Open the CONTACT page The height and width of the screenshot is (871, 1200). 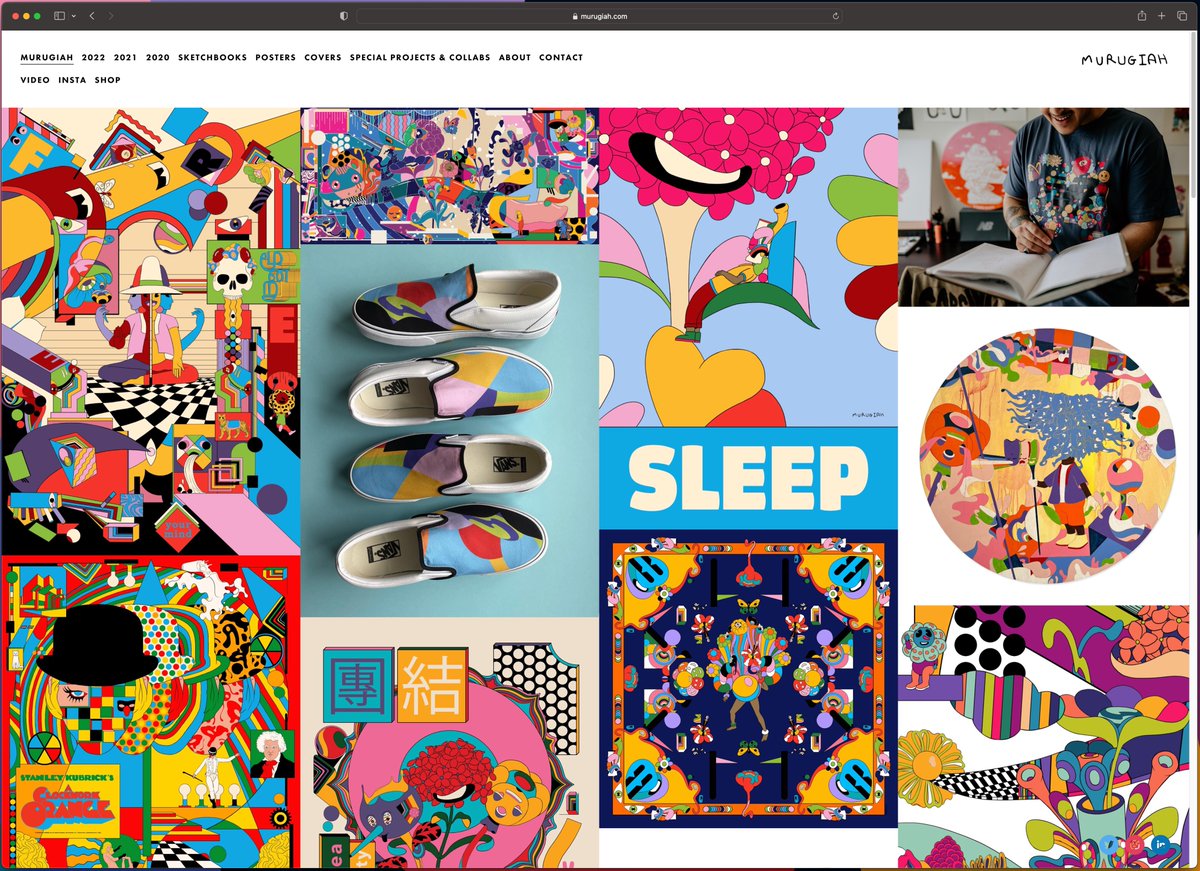click(x=561, y=57)
